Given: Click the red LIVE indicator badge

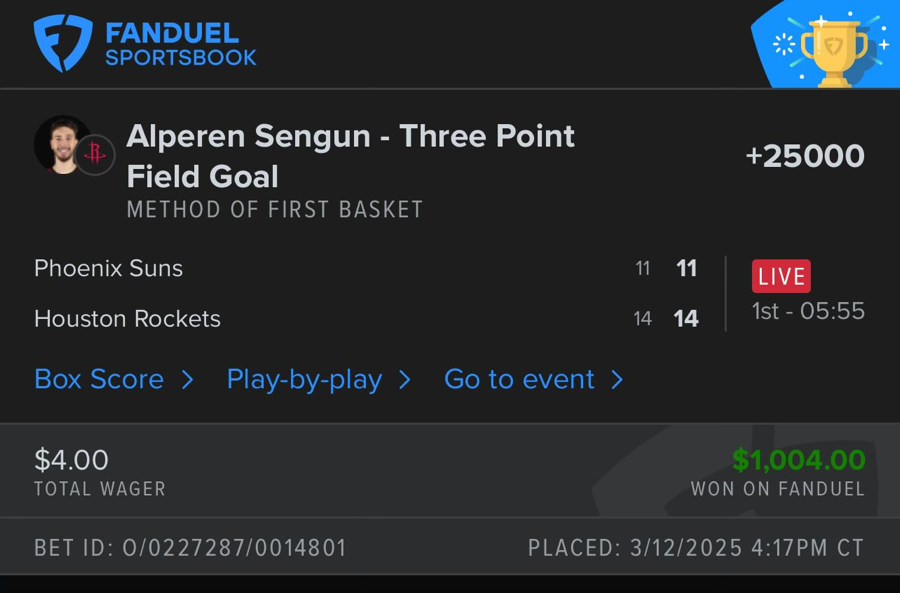Looking at the screenshot, I should click(781, 276).
